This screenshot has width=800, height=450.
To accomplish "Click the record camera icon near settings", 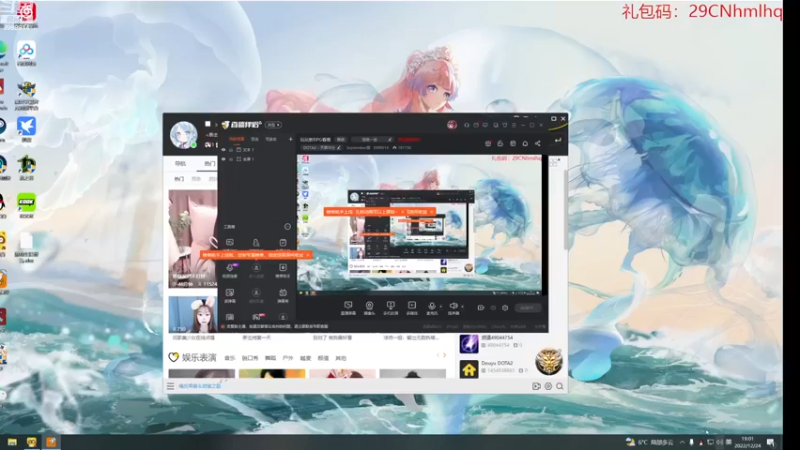I will tap(481, 308).
